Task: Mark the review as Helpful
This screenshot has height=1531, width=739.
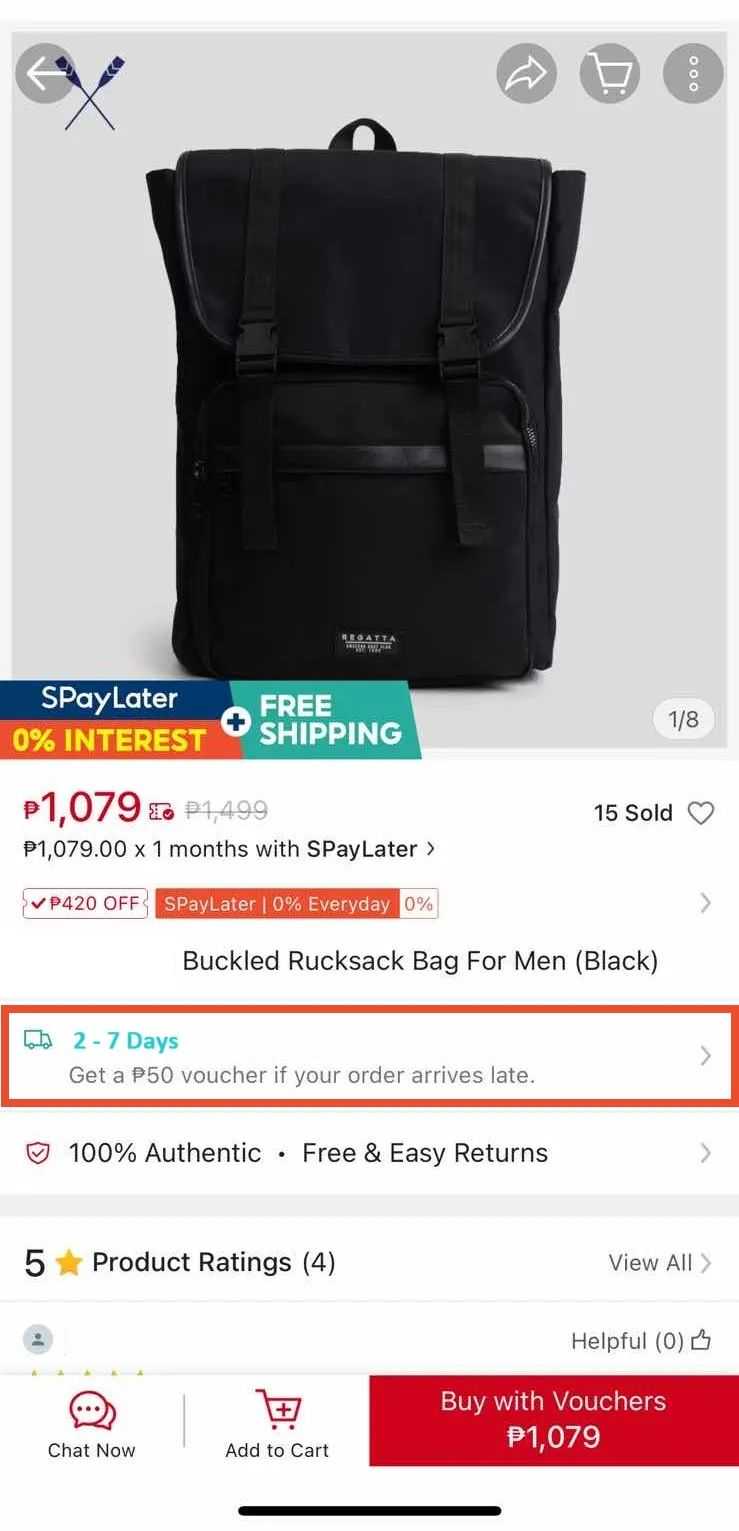Action: [641, 1340]
